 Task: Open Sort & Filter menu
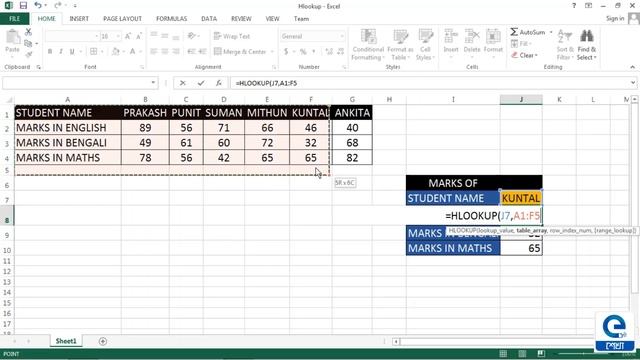565,45
